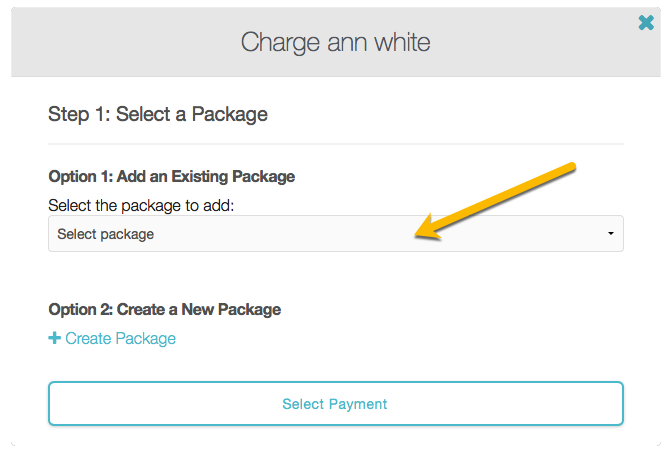Viewport: 667px width, 456px height.
Task: Click the 'Step 1: Select a Package' heading
Action: (158, 114)
